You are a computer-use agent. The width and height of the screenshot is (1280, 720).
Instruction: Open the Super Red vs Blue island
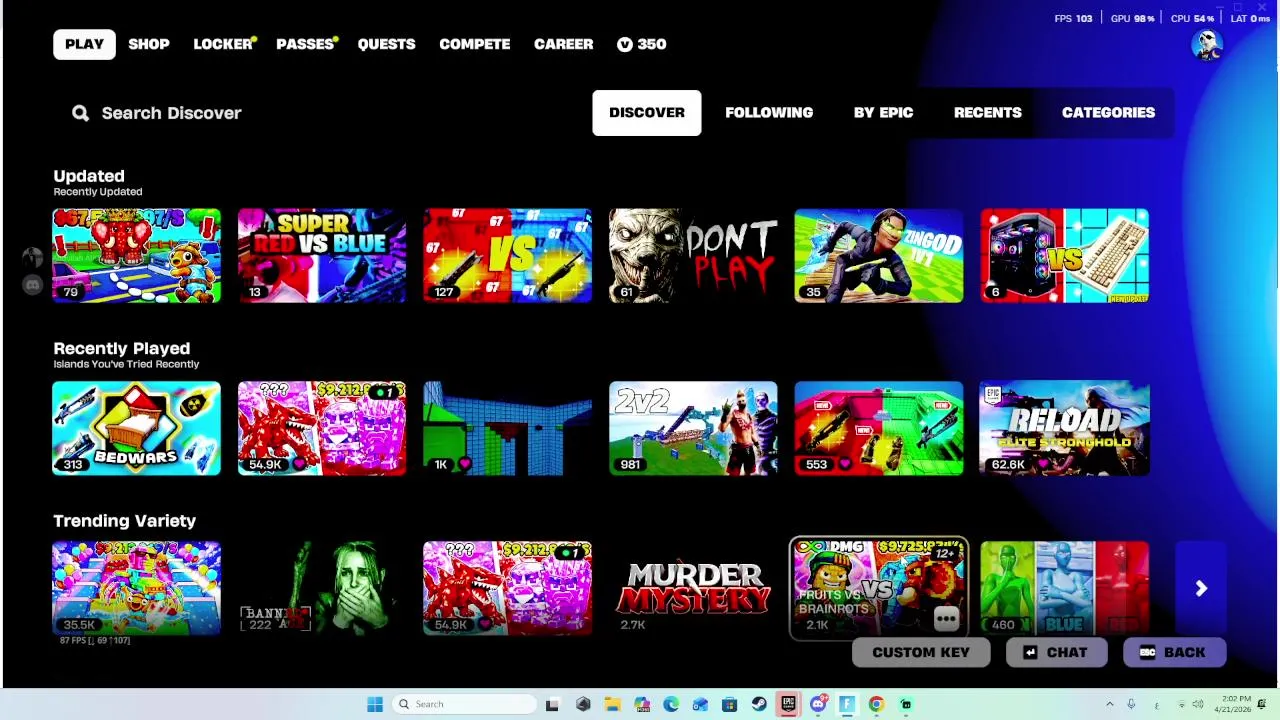pos(322,255)
